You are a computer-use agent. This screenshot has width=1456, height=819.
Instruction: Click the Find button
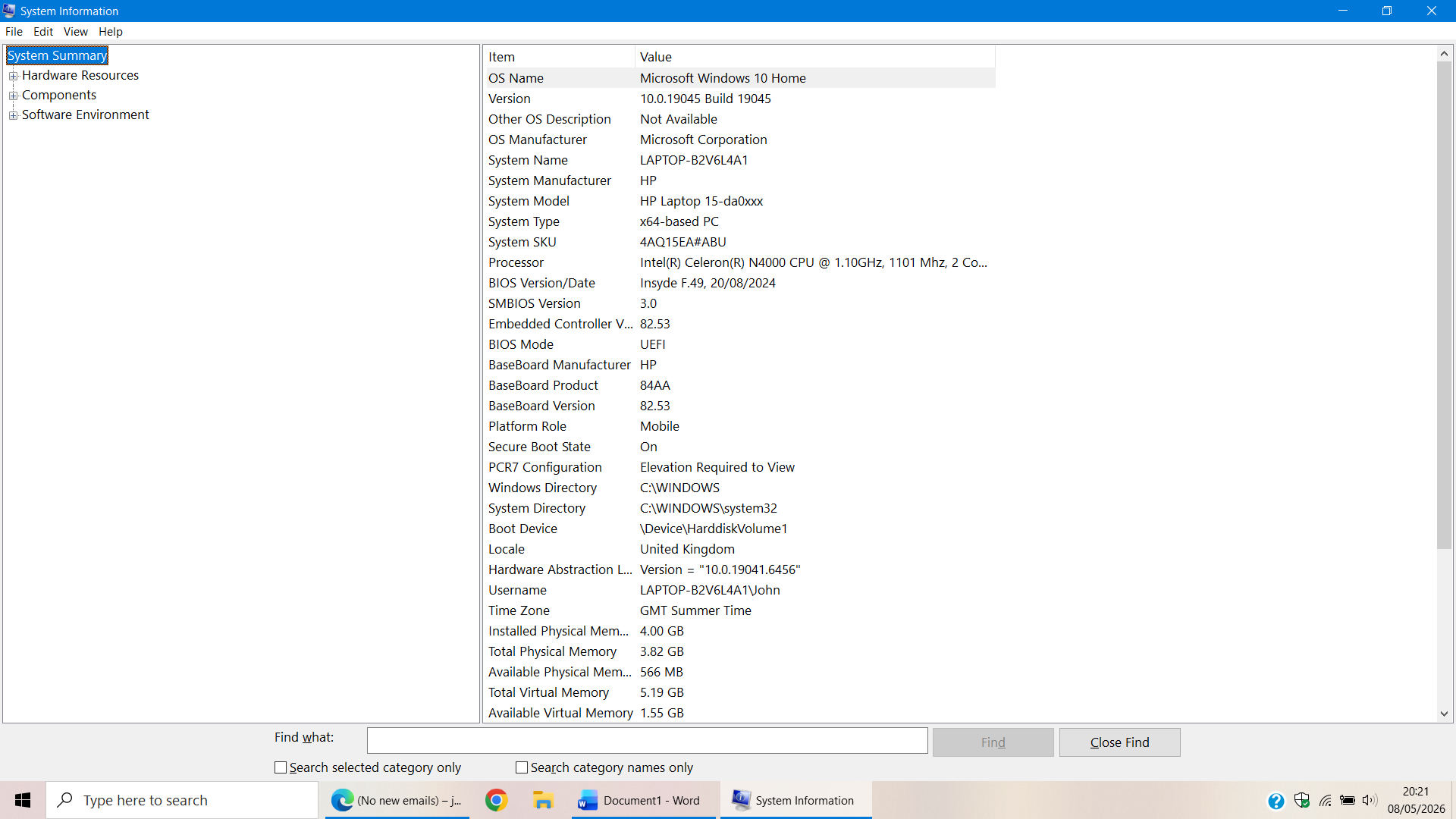pos(993,742)
